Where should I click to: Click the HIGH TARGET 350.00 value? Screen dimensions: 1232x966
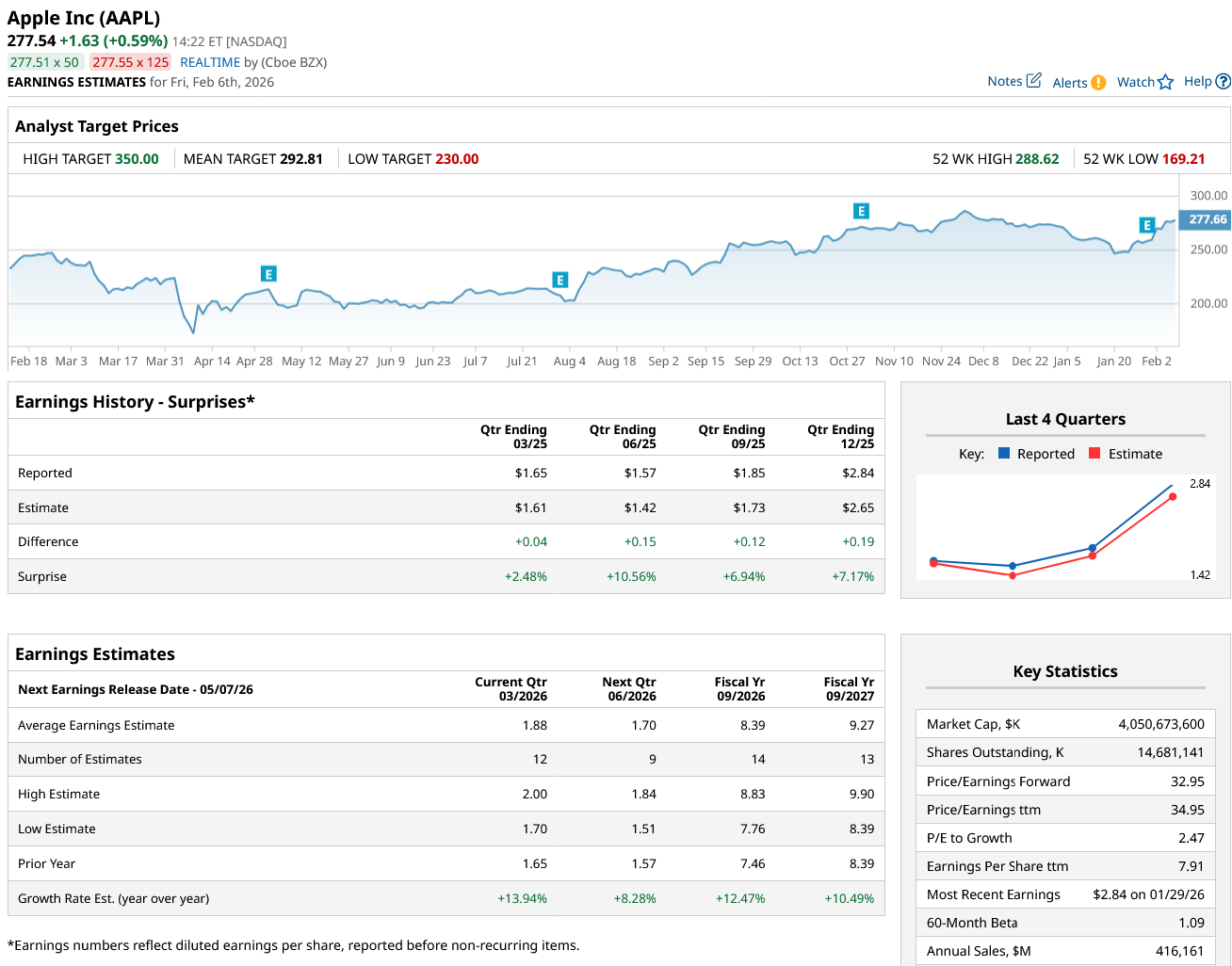click(x=137, y=159)
